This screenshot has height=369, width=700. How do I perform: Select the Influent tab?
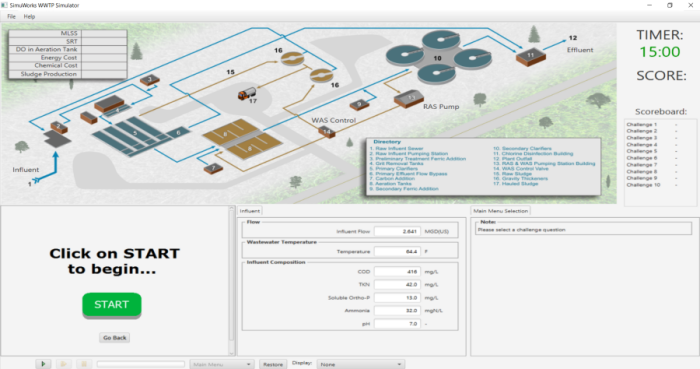tap(250, 211)
